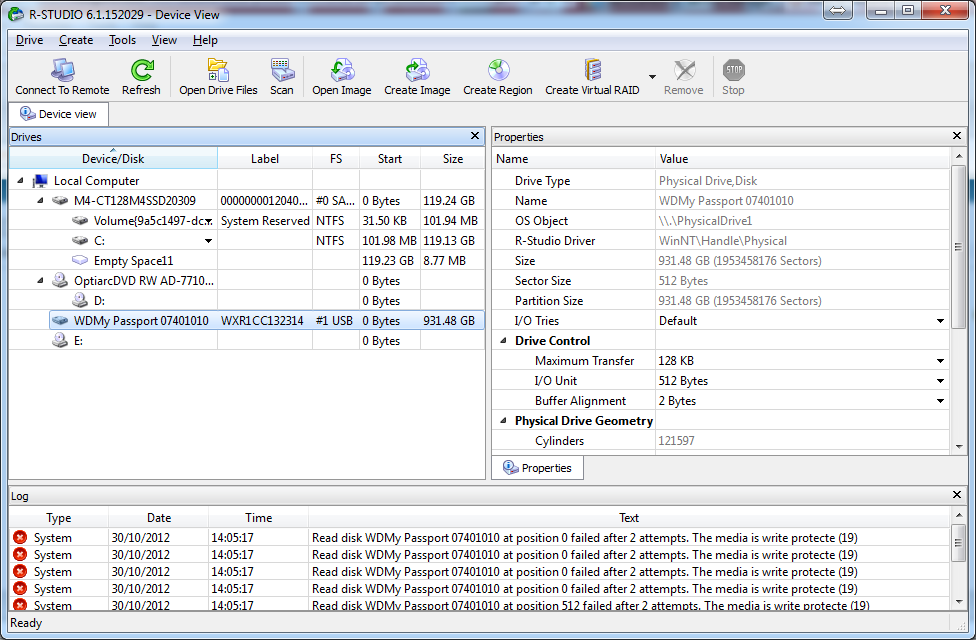Image resolution: width=976 pixels, height=640 pixels.
Task: Select the System Reserved label cell
Action: tap(265, 220)
